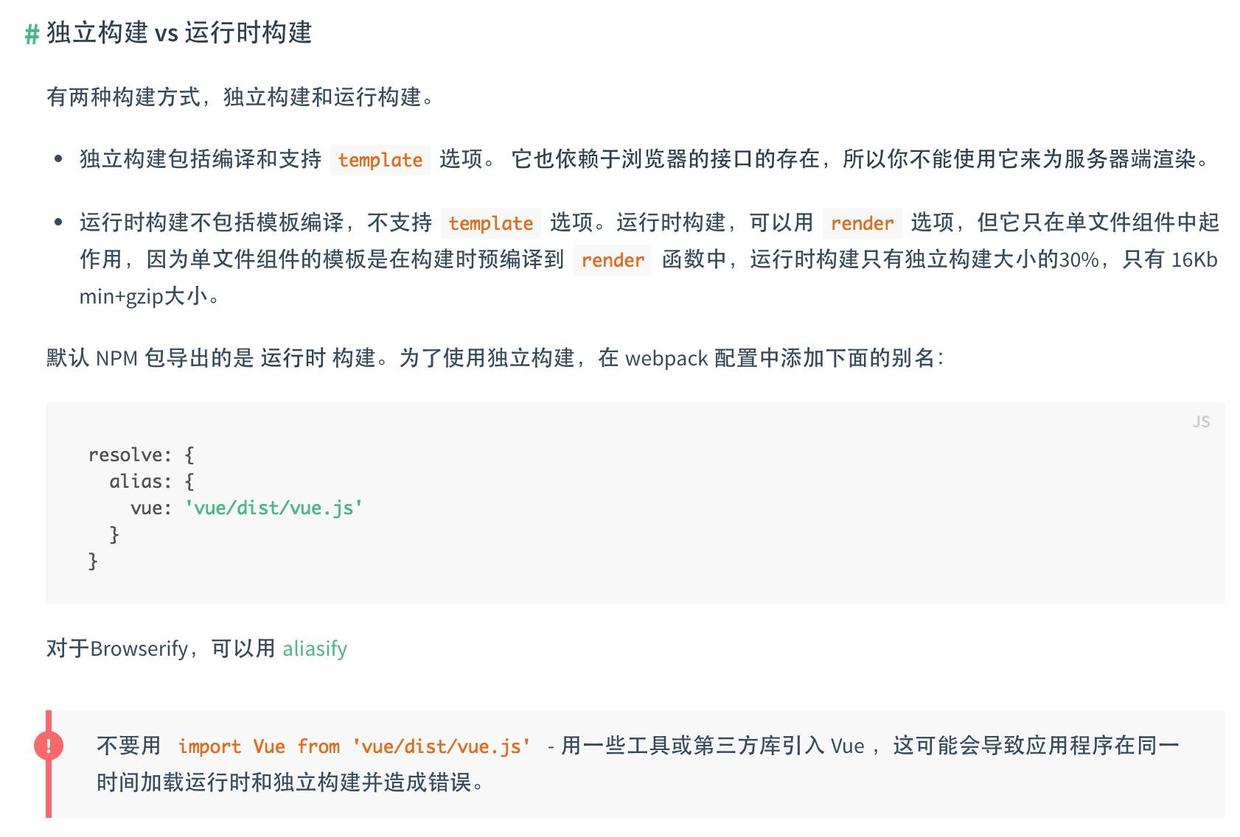Click the template code tag after 不支持
Viewport: 1240px width, 837px height.
click(x=490, y=223)
